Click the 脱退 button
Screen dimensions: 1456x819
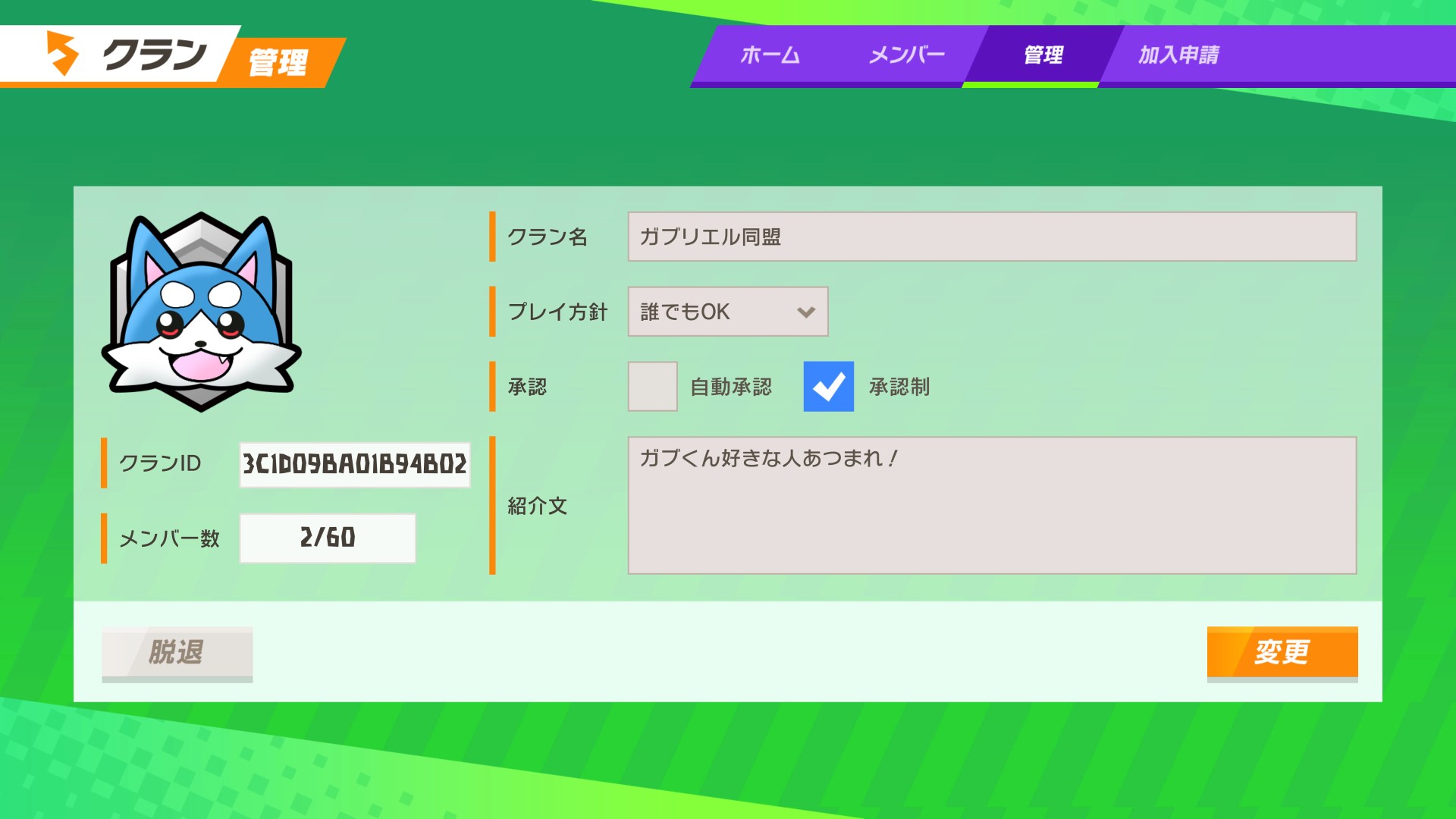click(177, 652)
